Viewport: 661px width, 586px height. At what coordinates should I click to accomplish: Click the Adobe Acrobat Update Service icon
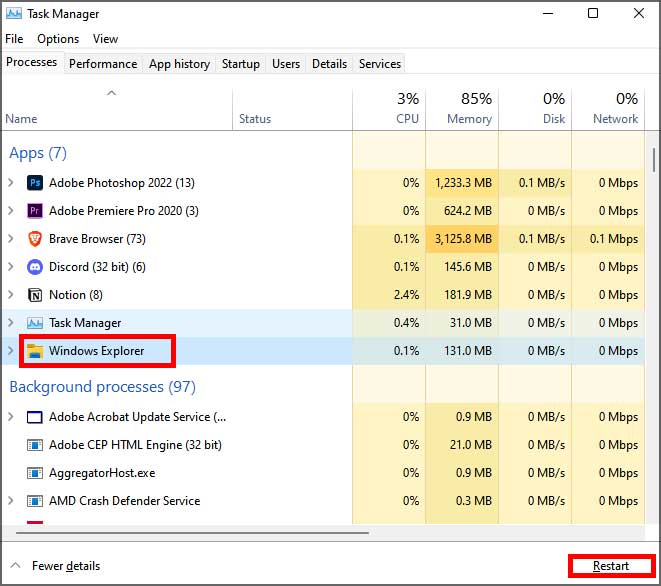click(x=35, y=417)
